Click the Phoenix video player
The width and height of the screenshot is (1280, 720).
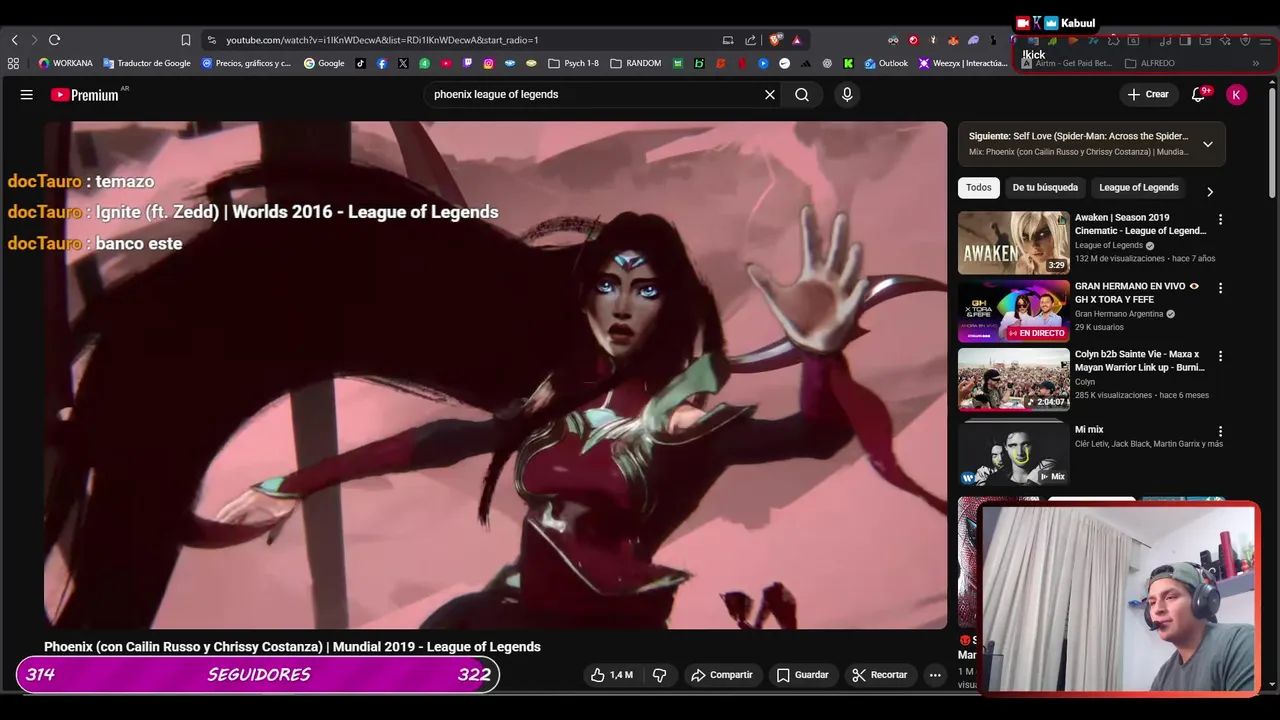pyautogui.click(x=495, y=375)
